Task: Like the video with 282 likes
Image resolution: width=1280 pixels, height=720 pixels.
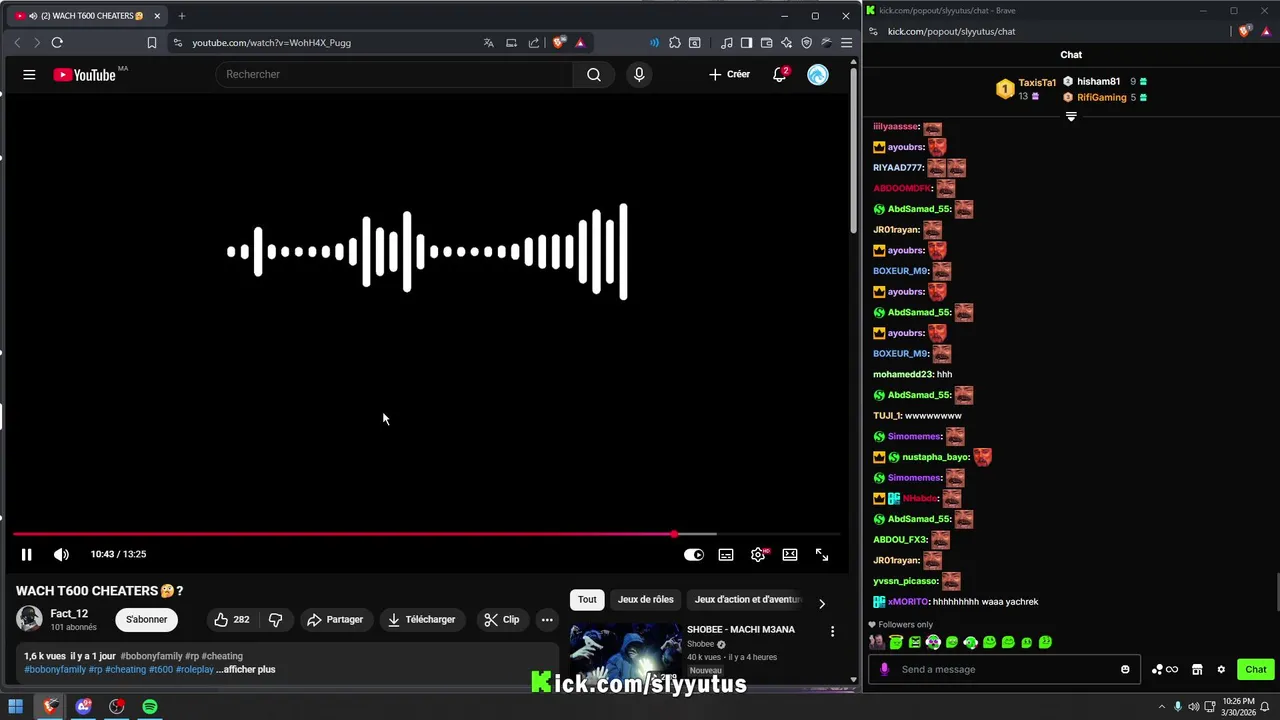Action: [x=232, y=620]
